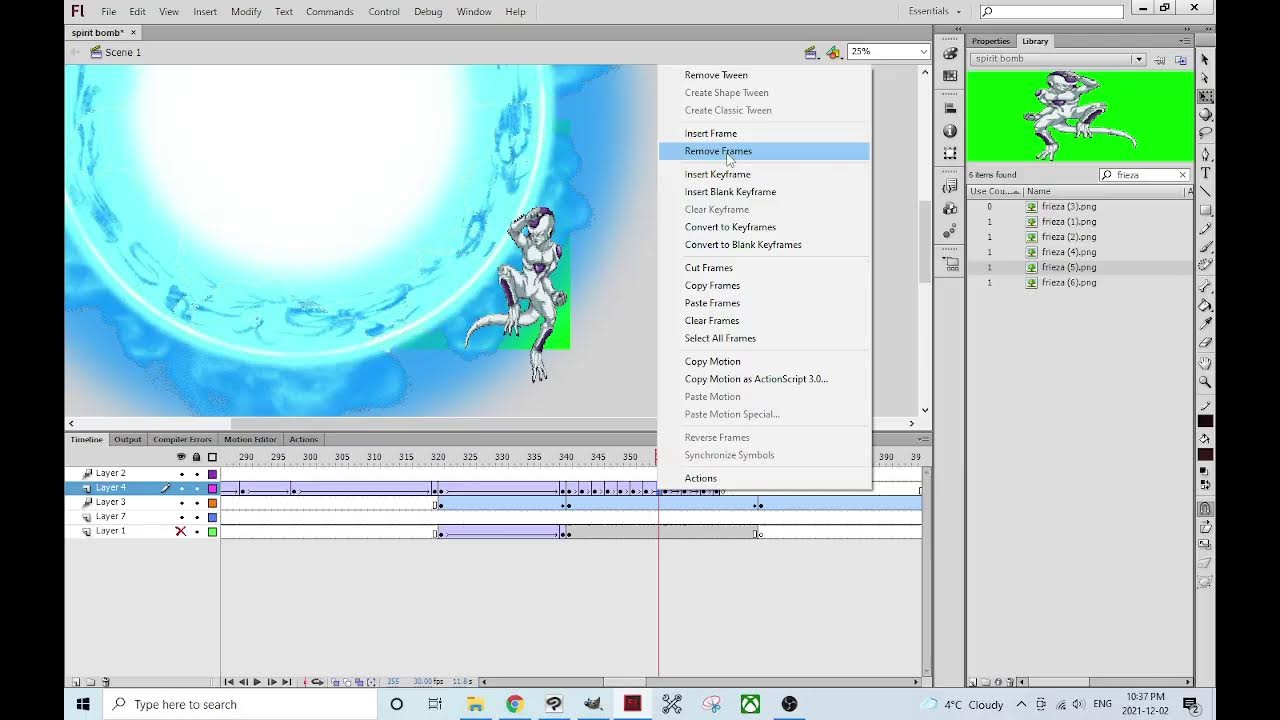Viewport: 1280px width, 720px height.
Task: Select the Selection arrow tool
Action: pyautogui.click(x=1205, y=60)
